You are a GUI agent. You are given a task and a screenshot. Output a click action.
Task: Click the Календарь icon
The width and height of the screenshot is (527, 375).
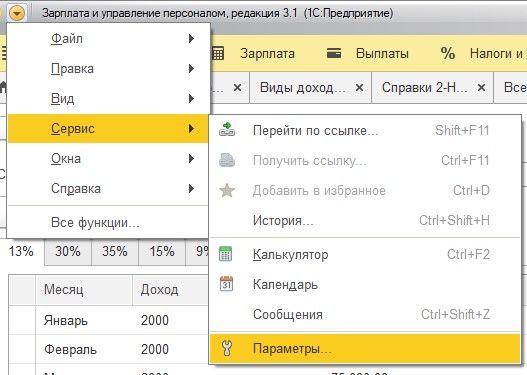click(226, 284)
